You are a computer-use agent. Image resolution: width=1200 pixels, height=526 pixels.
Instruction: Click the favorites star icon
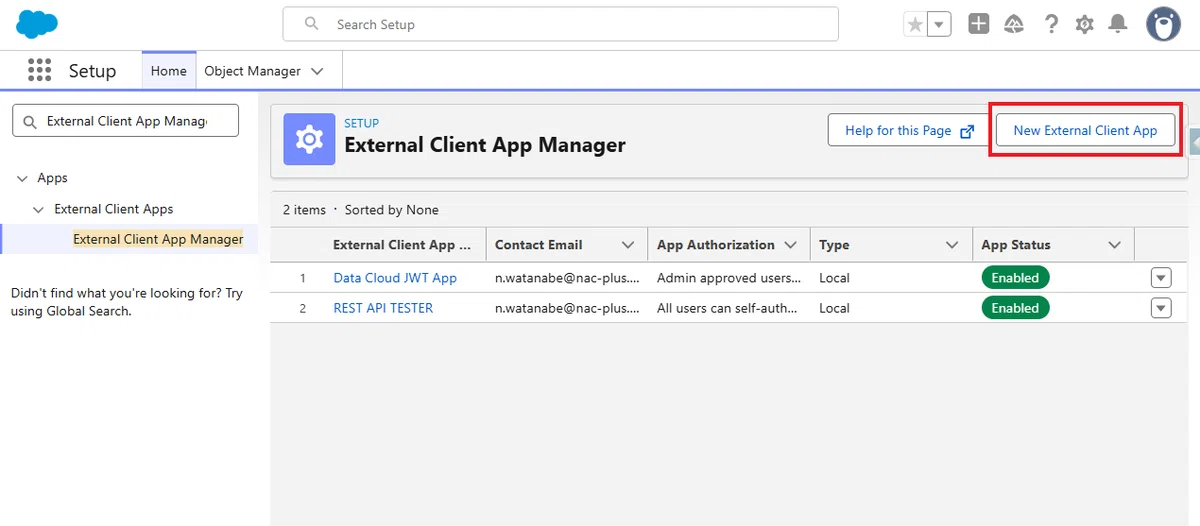[x=915, y=25]
